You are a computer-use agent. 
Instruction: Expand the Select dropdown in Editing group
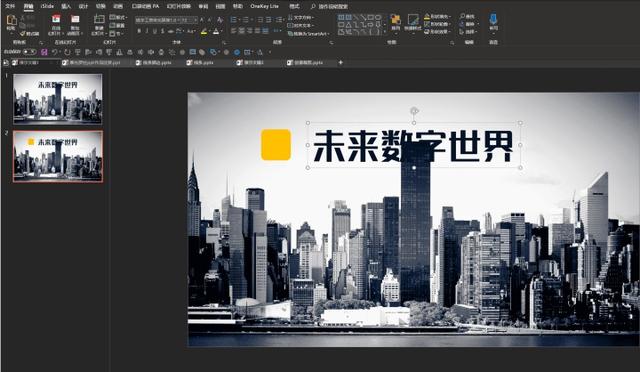point(469,31)
